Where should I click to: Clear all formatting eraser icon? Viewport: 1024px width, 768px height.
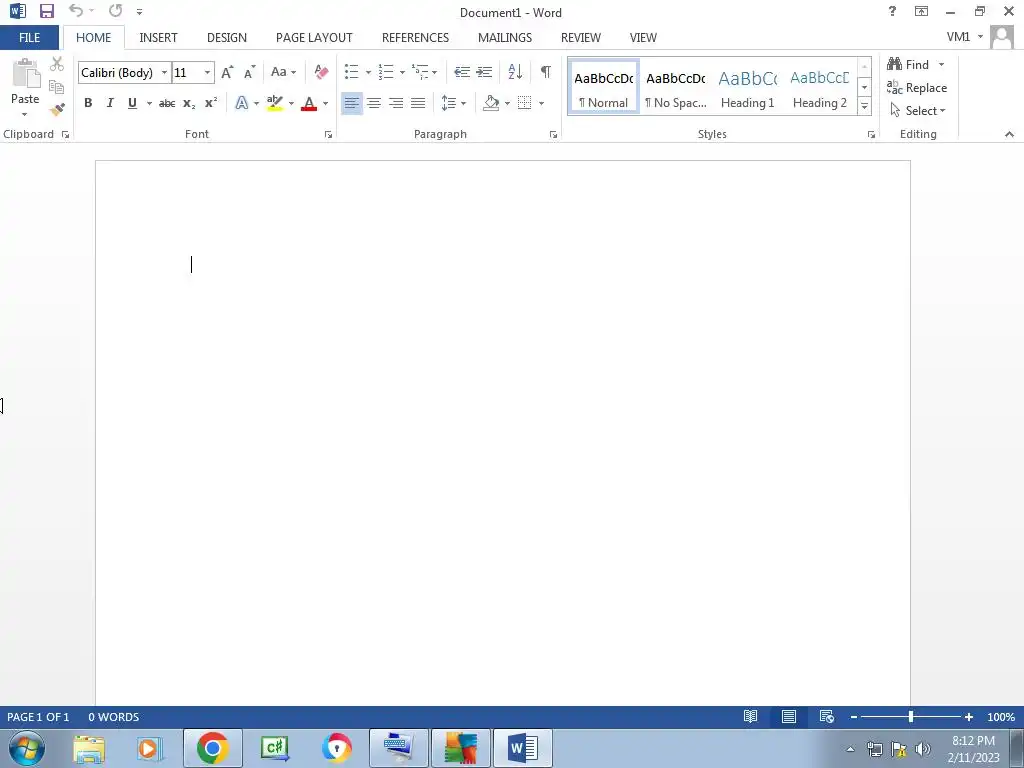321,72
